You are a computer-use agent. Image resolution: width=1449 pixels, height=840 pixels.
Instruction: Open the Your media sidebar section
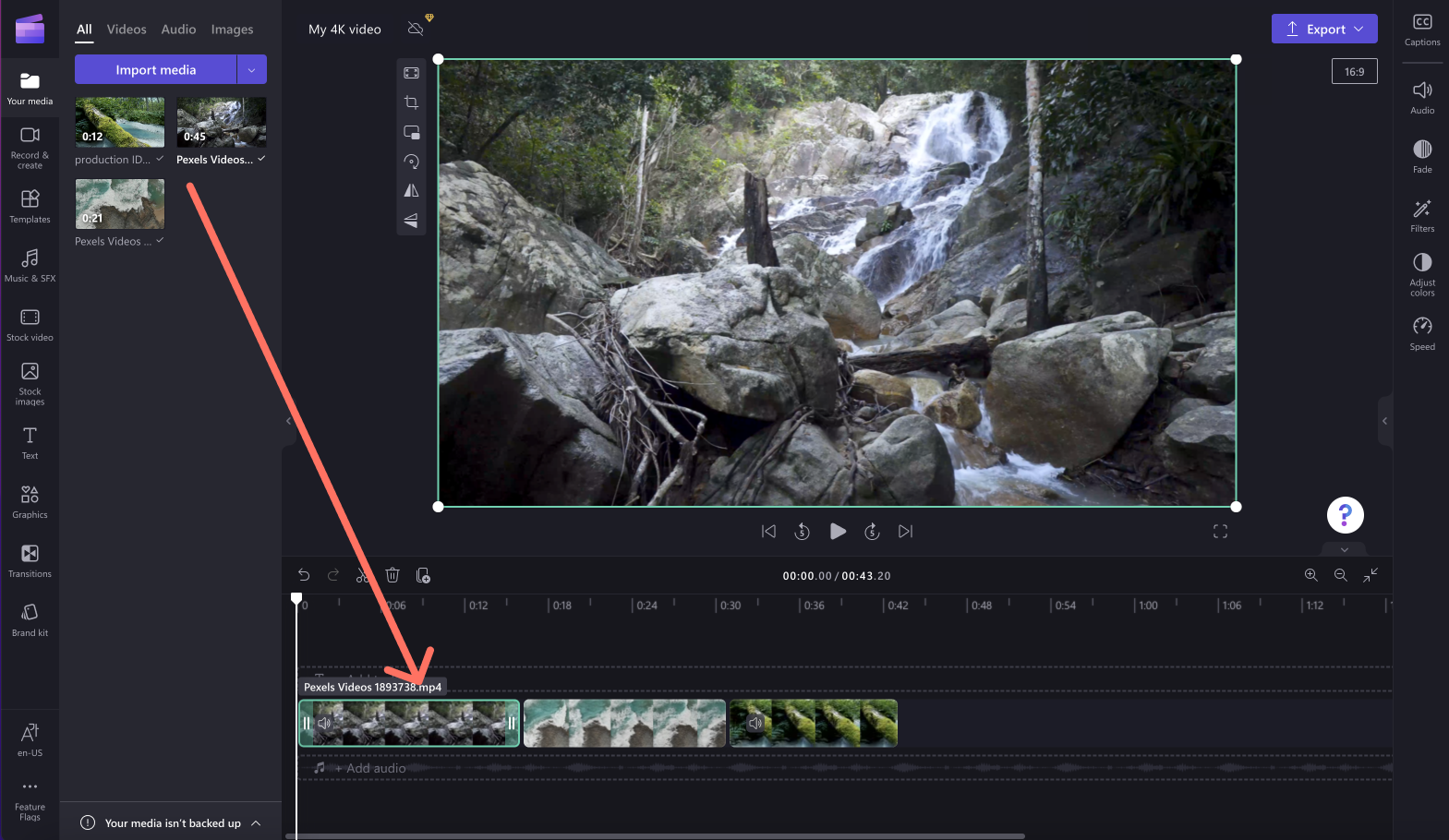[30, 89]
